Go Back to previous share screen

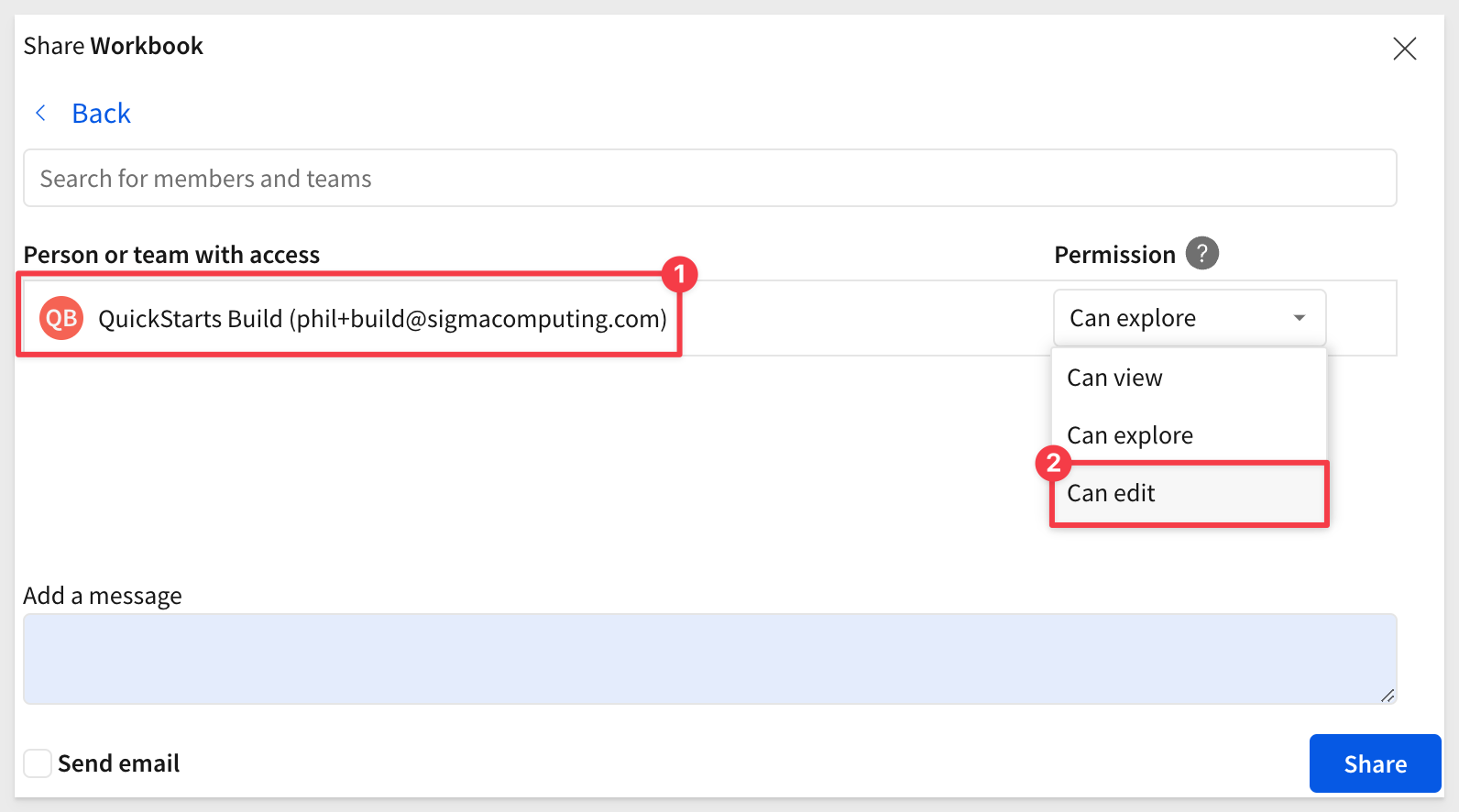click(x=101, y=114)
